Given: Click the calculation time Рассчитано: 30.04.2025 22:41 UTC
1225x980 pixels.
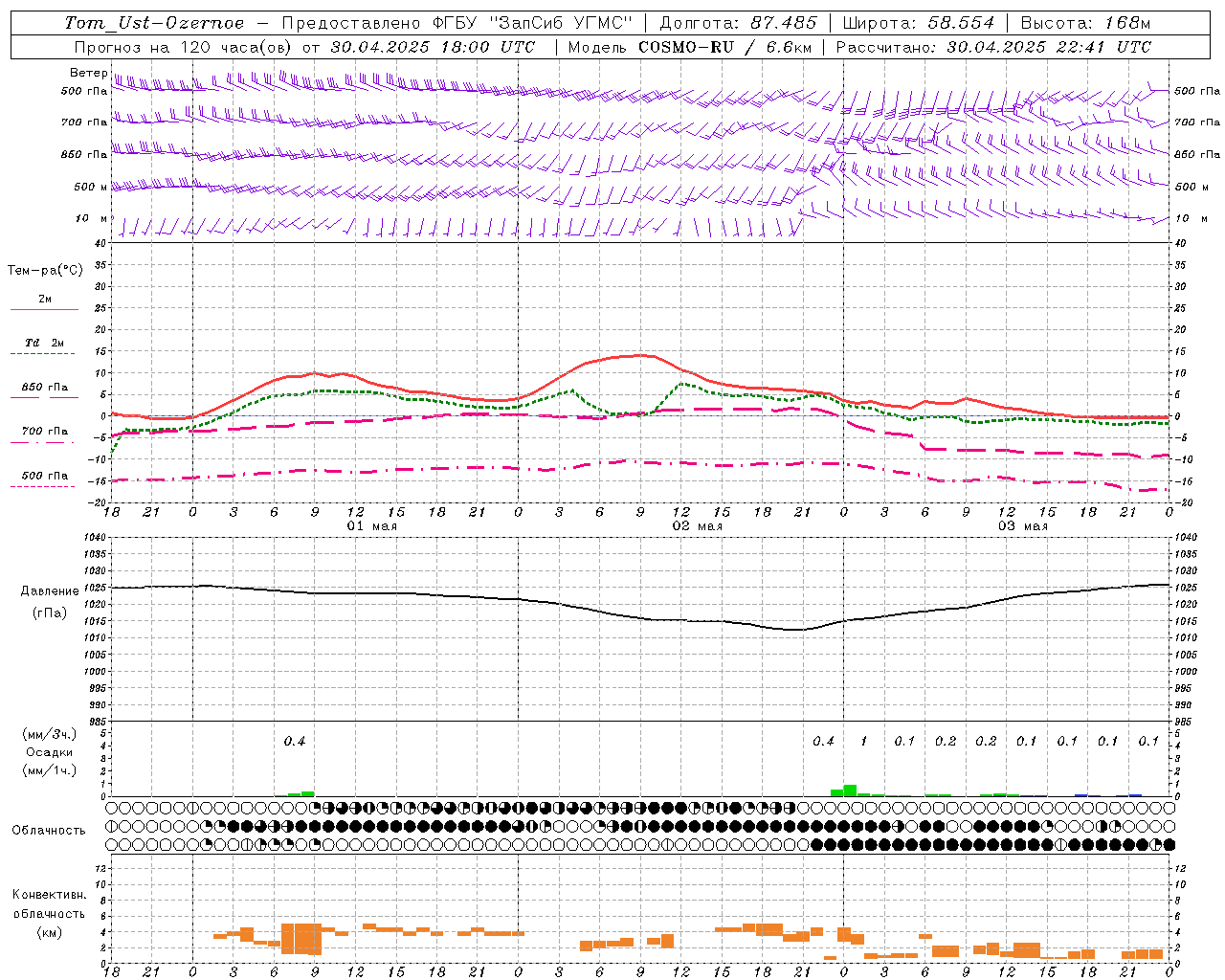Looking at the screenshot, I should 993,47.
